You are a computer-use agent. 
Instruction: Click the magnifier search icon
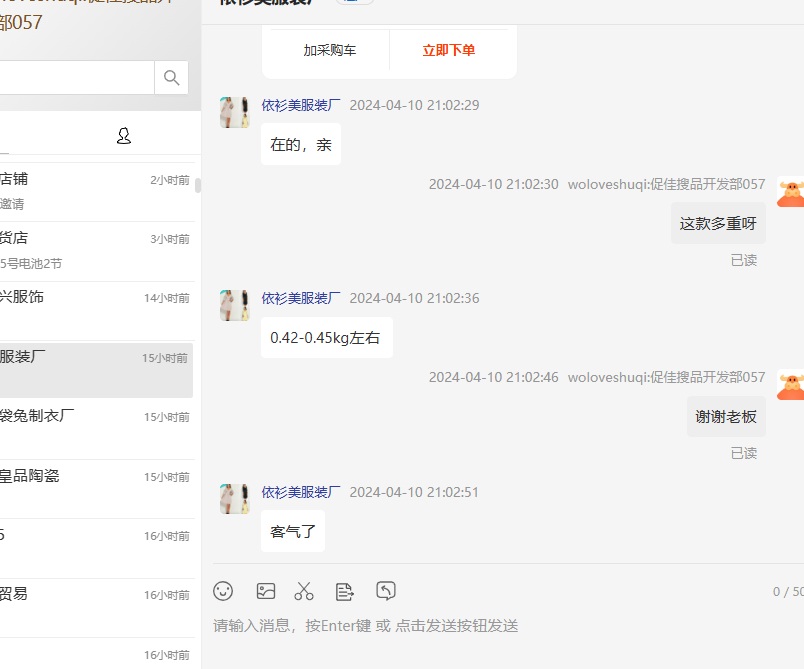tap(171, 78)
